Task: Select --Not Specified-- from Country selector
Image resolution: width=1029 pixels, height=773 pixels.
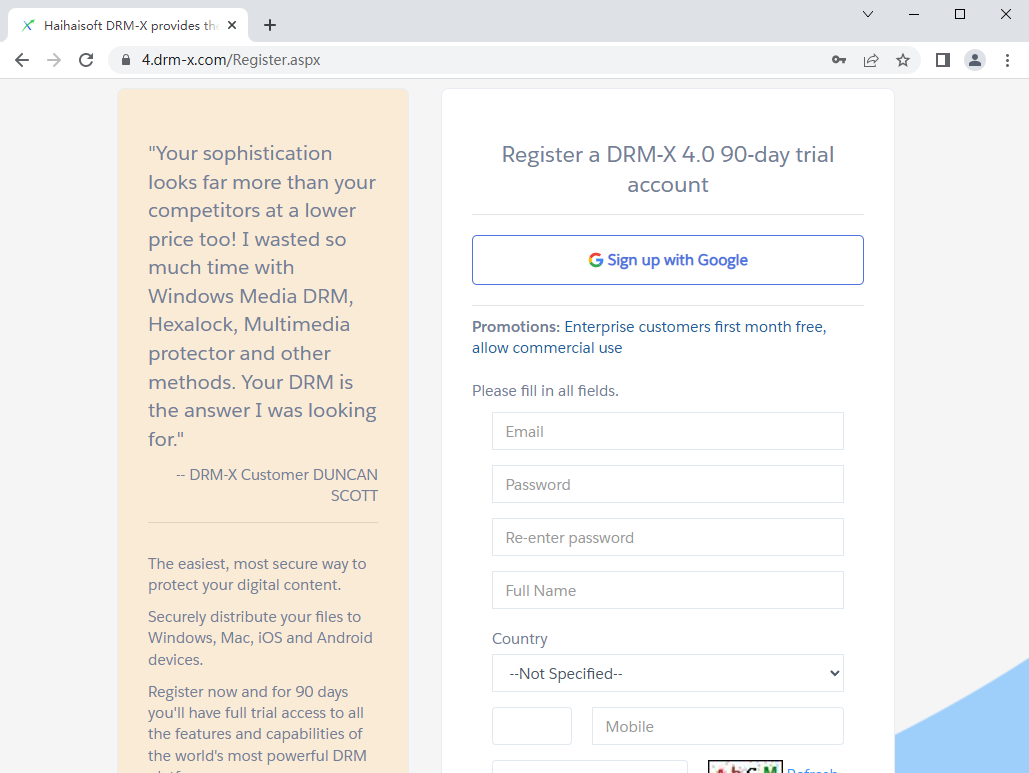Action: pos(667,673)
